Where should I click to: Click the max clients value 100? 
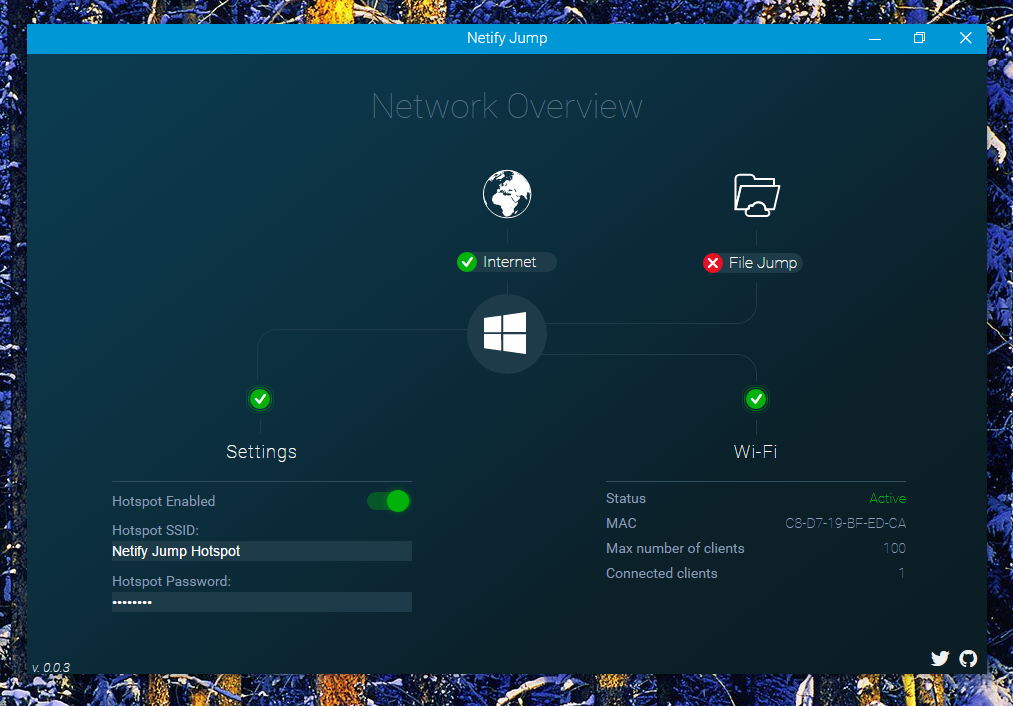[x=895, y=548]
